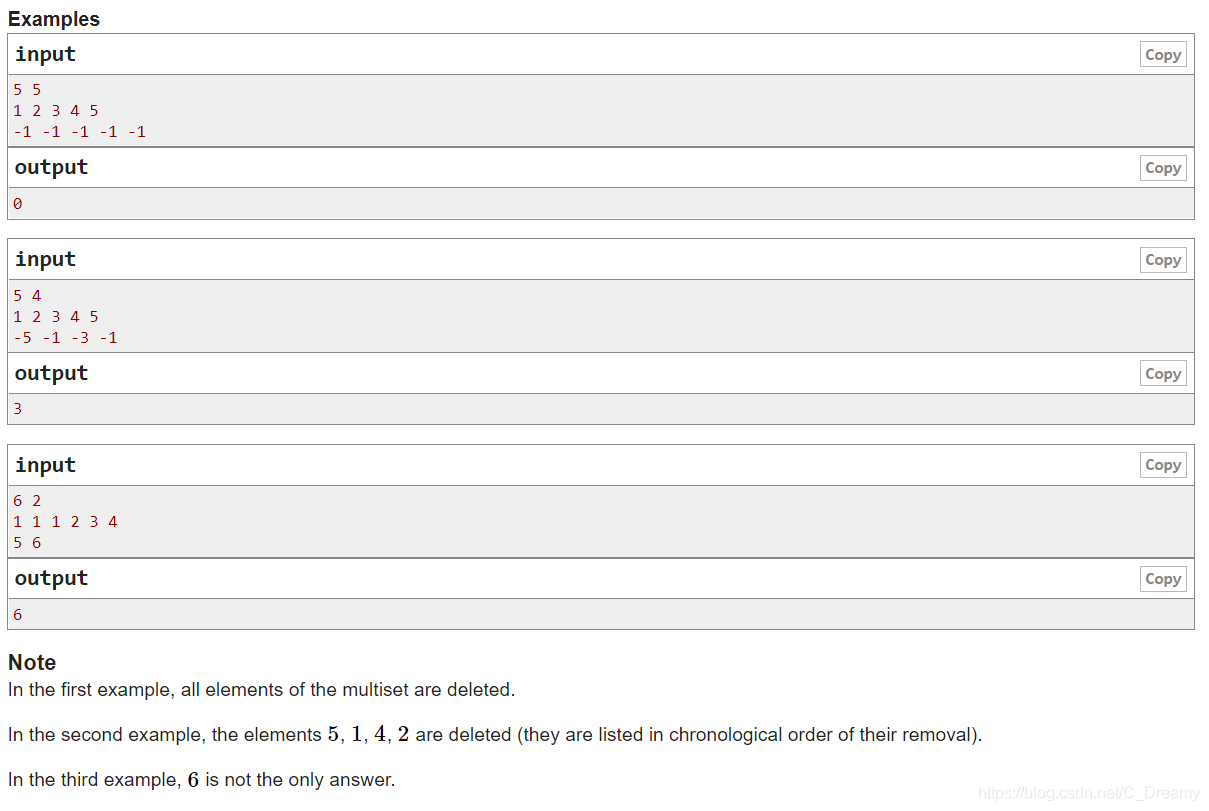Click the line reading '5 4'
Screen dimensions: 1209x811
pos(25,295)
